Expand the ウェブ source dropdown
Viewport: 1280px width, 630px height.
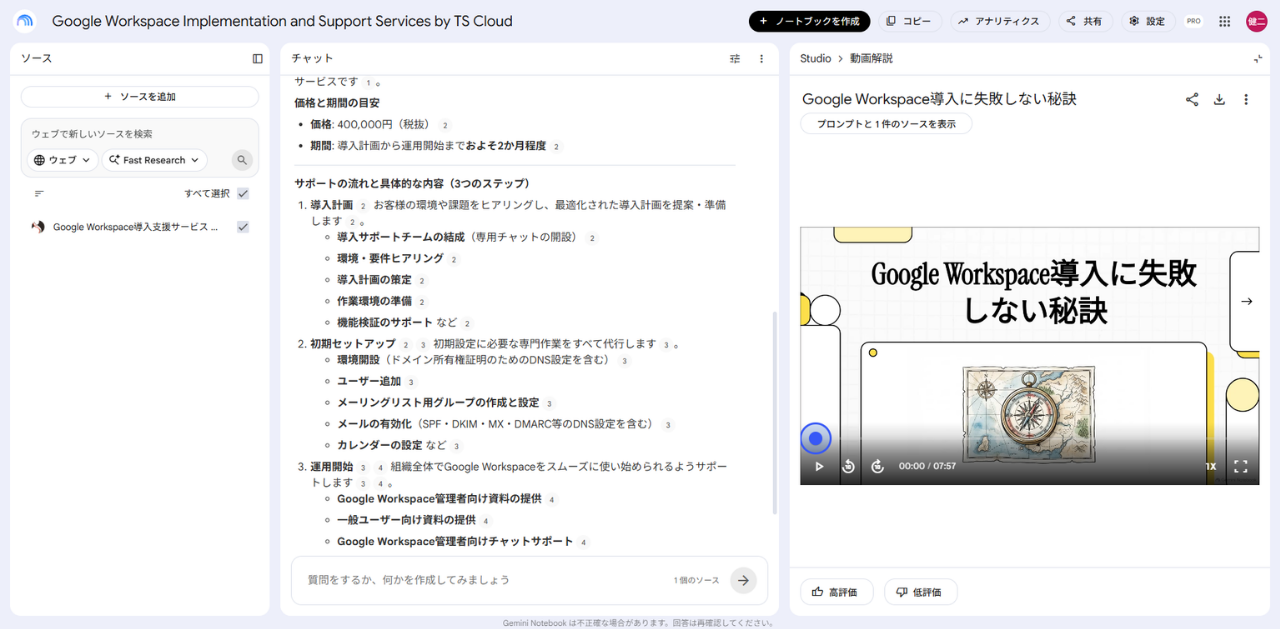coord(63,160)
